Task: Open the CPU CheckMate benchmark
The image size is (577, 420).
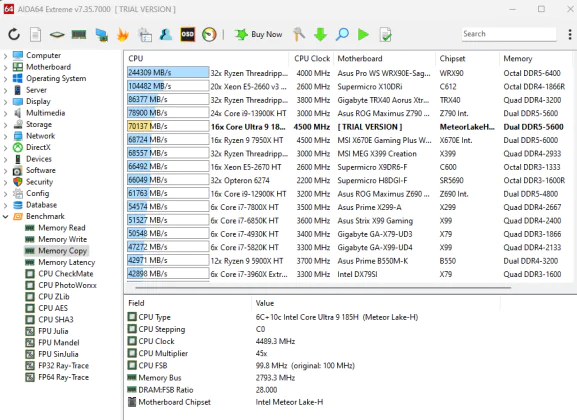Action: (x=66, y=274)
